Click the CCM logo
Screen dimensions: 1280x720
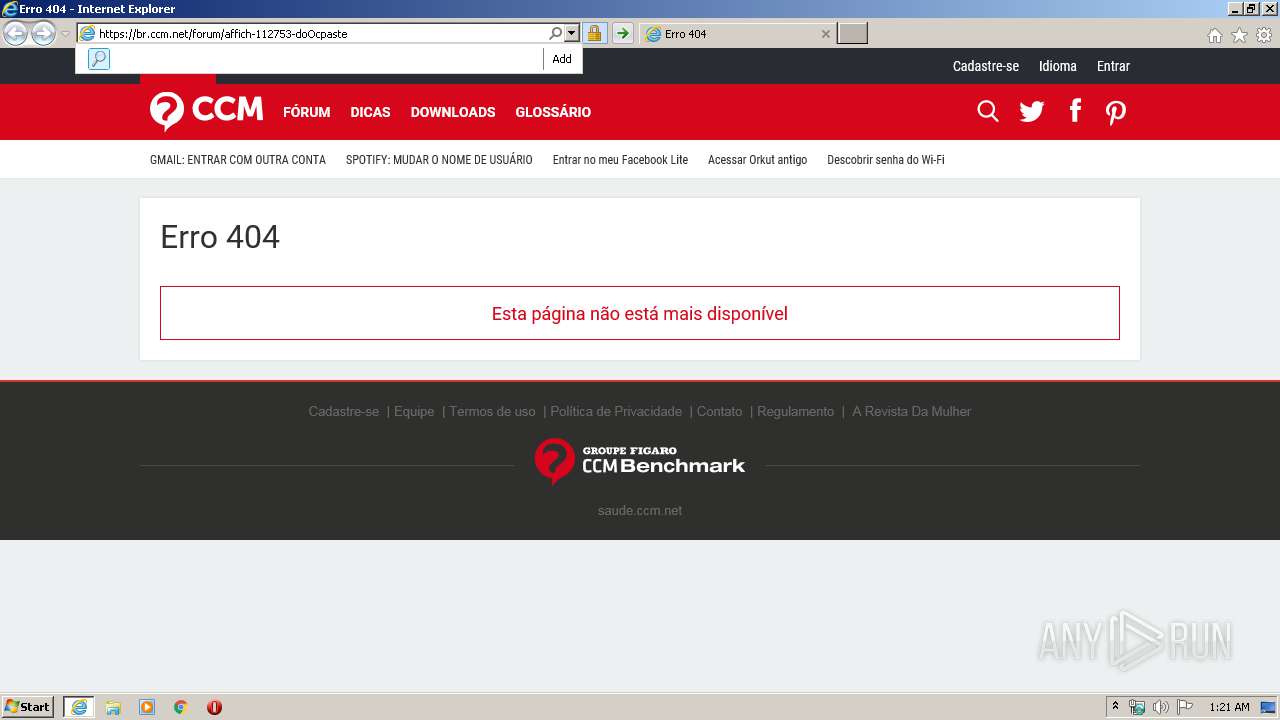point(206,111)
